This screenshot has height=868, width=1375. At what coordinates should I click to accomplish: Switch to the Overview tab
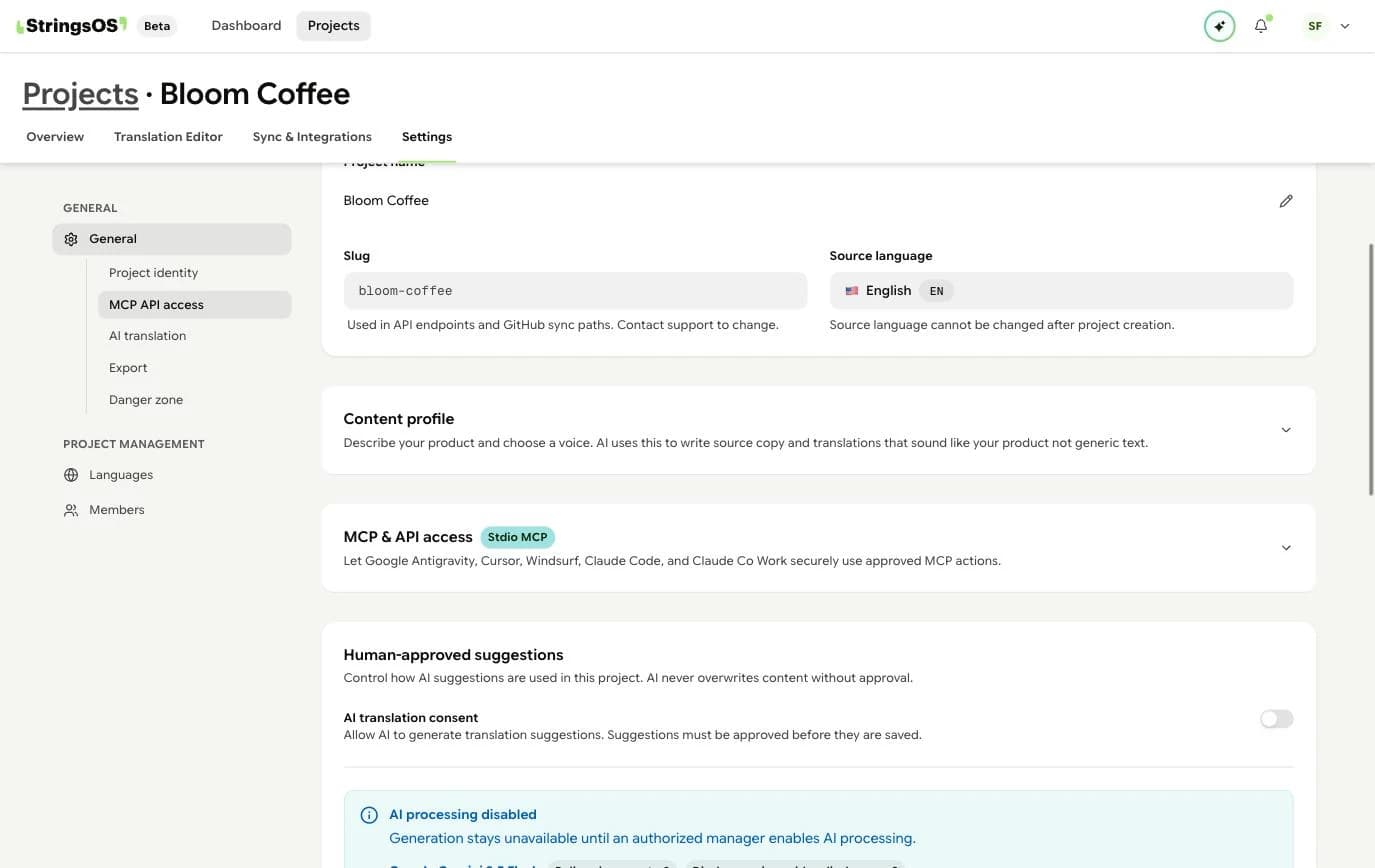pos(55,137)
